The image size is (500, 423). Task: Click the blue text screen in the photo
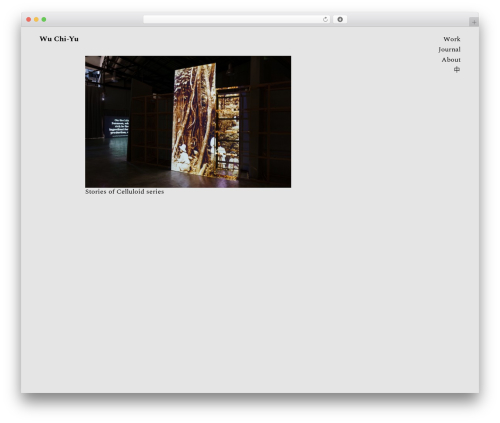tap(117, 127)
